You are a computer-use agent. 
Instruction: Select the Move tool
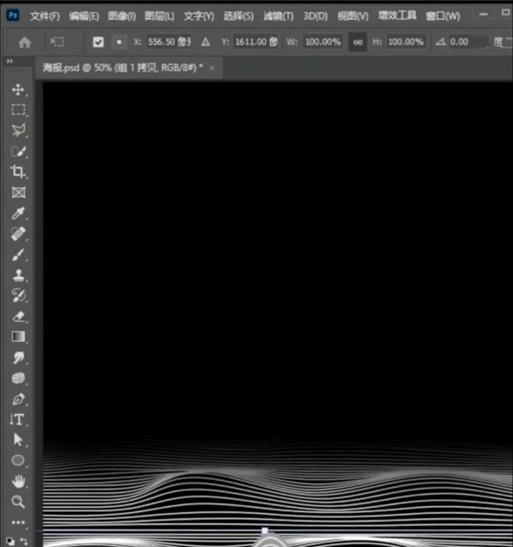coord(18,90)
